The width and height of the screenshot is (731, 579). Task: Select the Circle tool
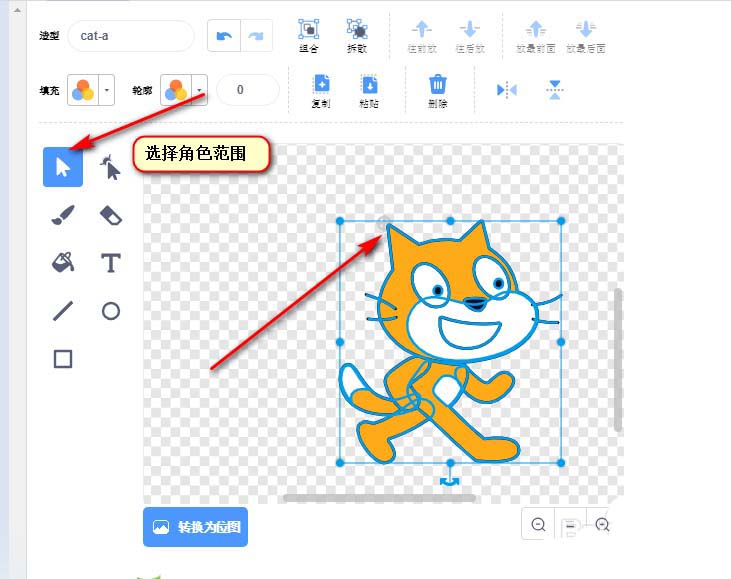[111, 311]
